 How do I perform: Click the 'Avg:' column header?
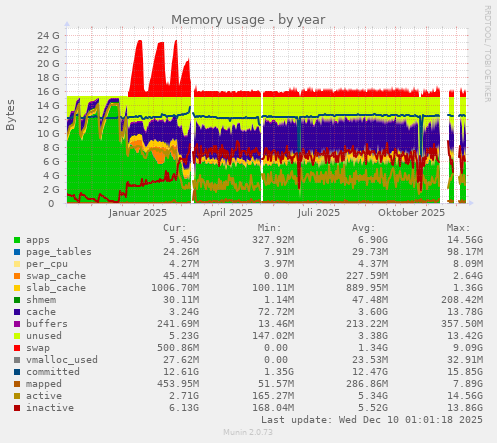[364, 228]
